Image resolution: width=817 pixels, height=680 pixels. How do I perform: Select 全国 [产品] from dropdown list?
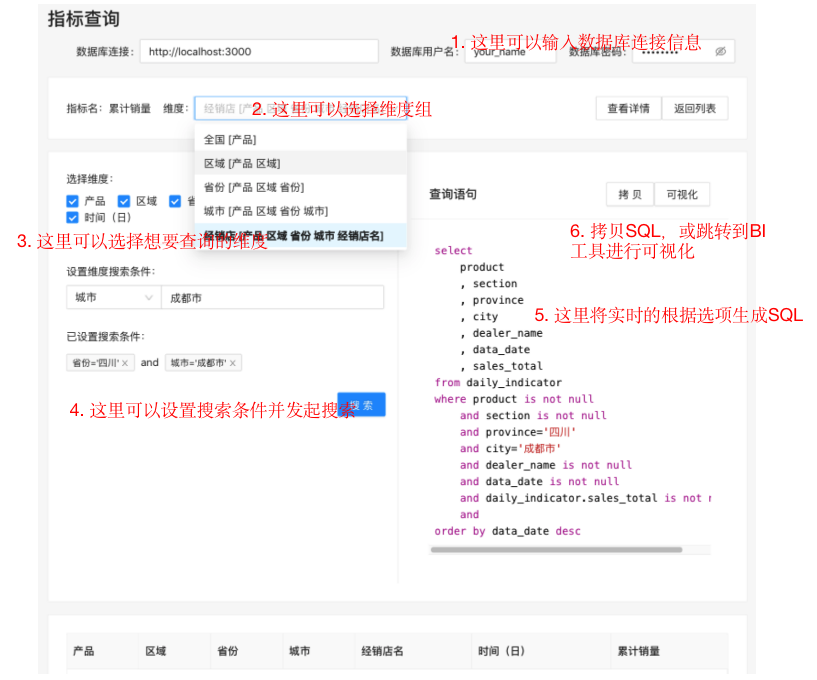pos(230,140)
